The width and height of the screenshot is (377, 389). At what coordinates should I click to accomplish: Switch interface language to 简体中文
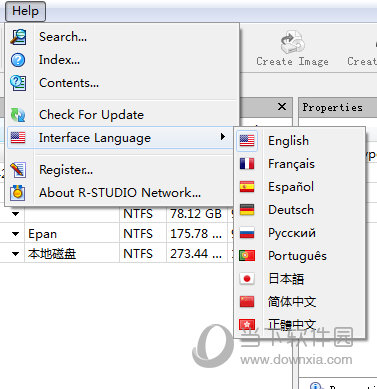tap(300, 302)
